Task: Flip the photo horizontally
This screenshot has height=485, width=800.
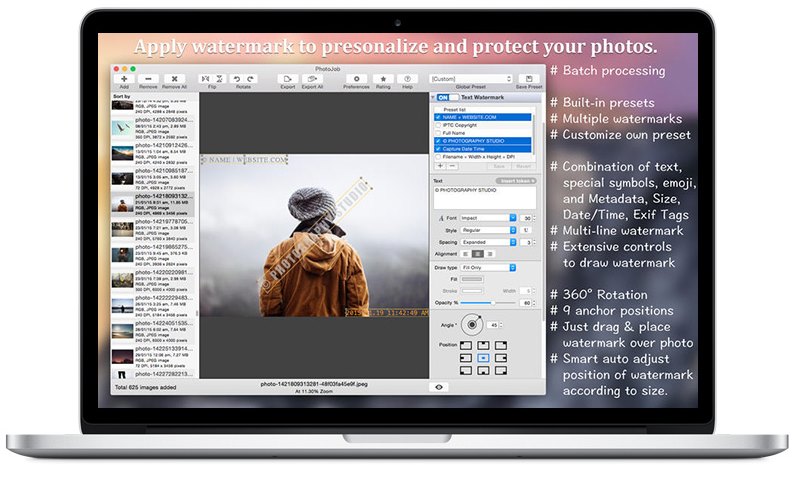Action: (206, 79)
